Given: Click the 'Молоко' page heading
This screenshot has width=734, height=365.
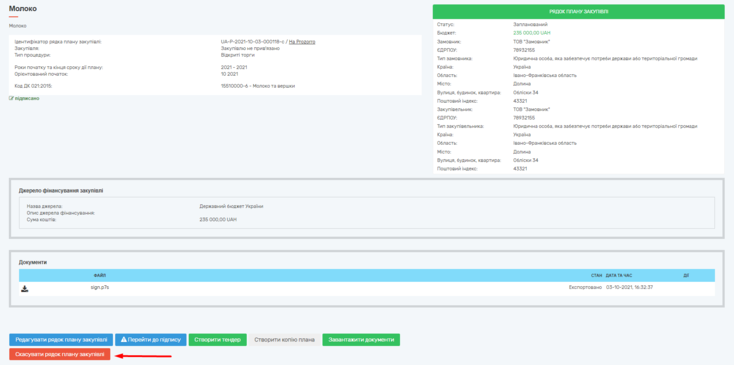Looking at the screenshot, I should (23, 8).
